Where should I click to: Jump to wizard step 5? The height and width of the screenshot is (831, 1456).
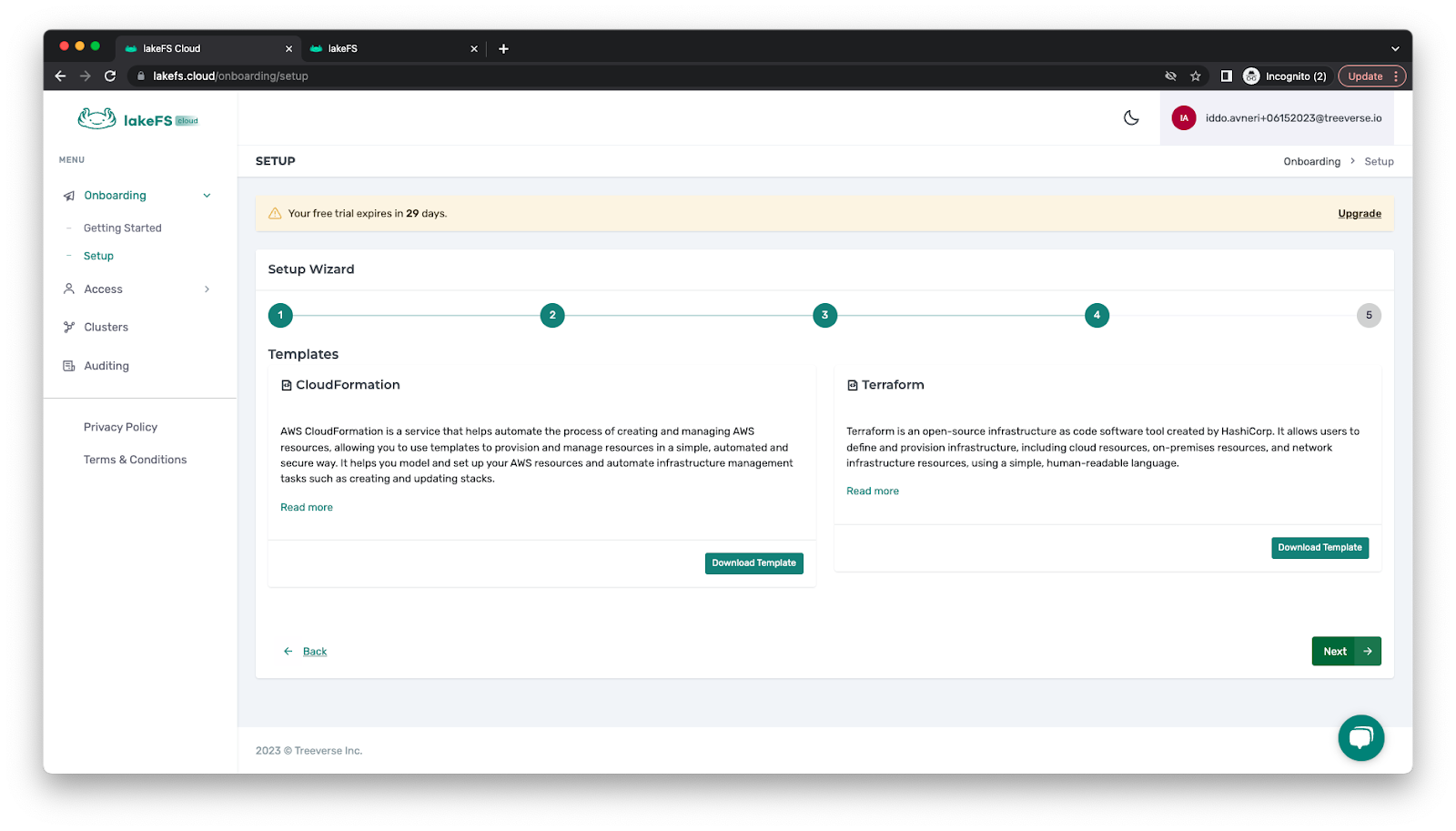click(1369, 316)
